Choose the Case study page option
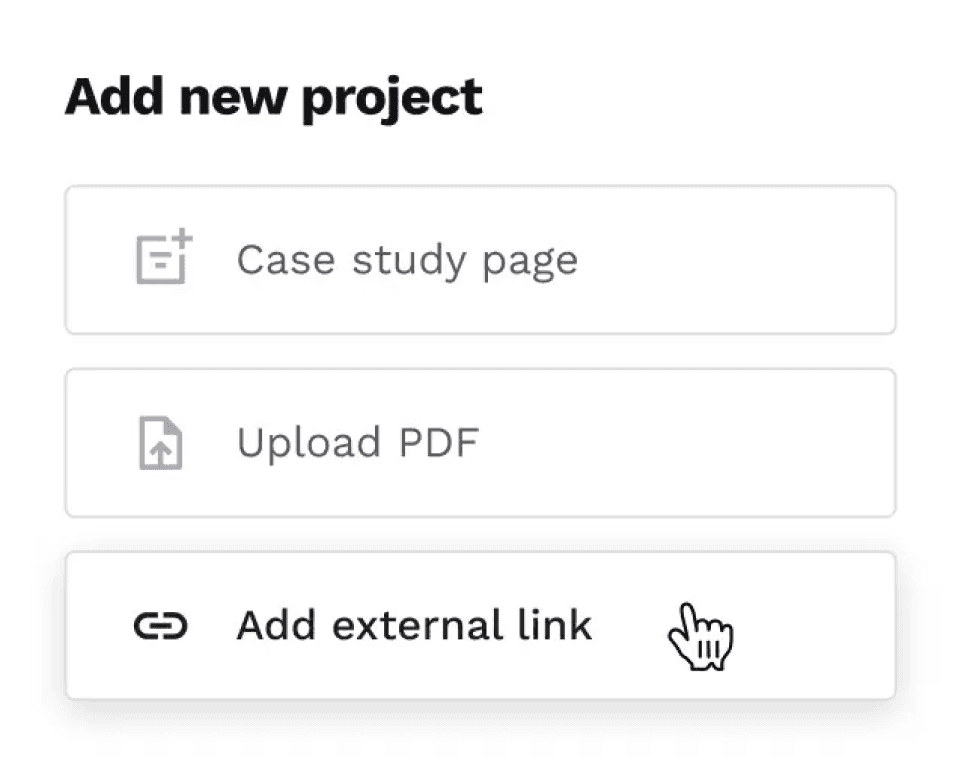 [480, 259]
